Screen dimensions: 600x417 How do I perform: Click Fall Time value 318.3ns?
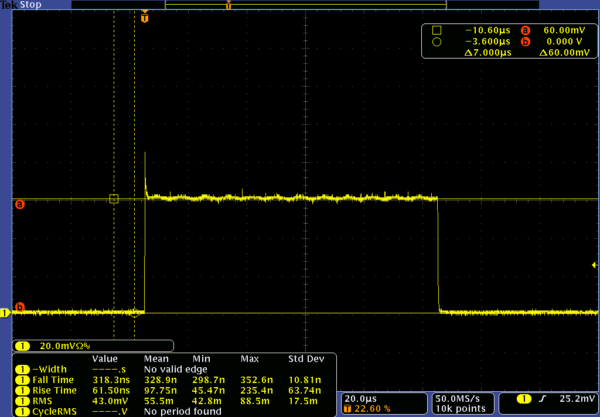pyautogui.click(x=111, y=380)
